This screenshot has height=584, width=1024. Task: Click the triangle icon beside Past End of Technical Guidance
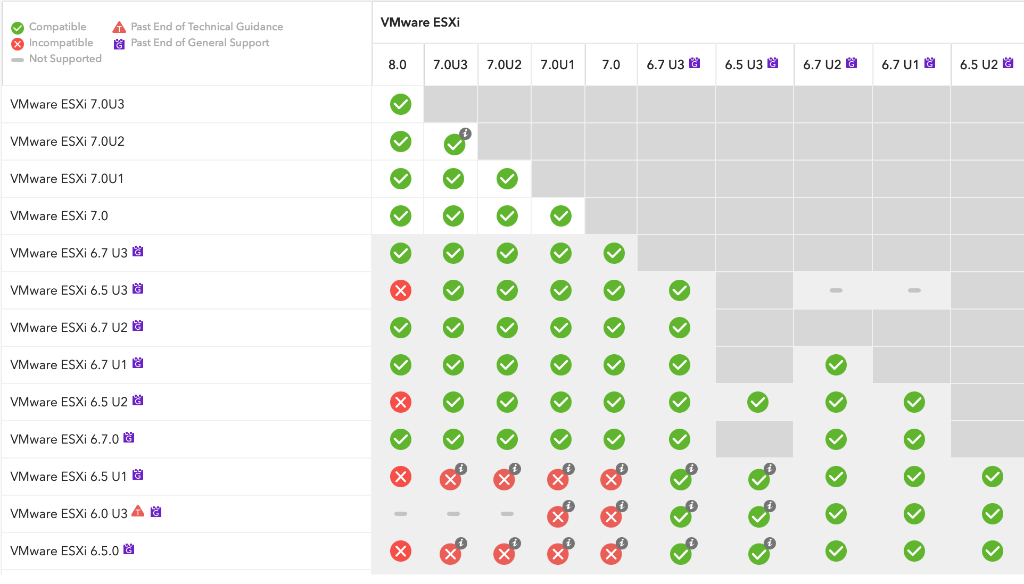[x=119, y=27]
